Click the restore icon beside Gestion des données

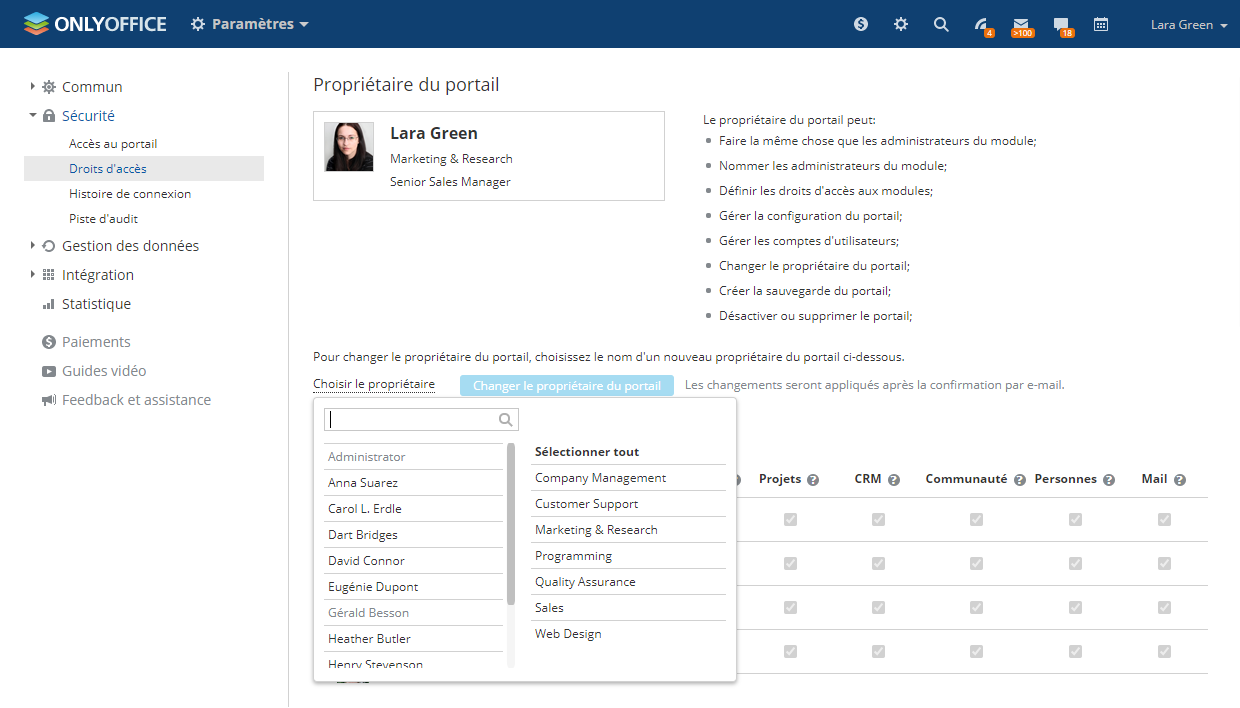tap(49, 246)
